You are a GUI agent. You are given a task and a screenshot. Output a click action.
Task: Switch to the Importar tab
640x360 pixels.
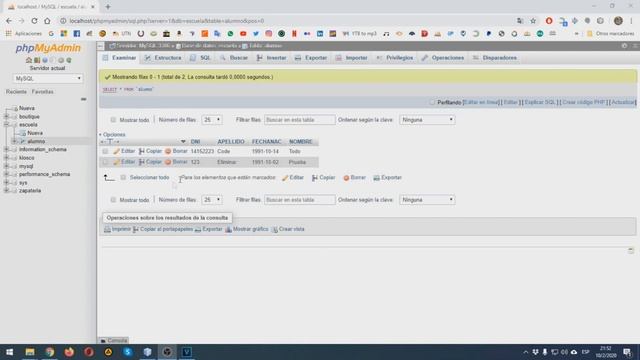pos(352,58)
